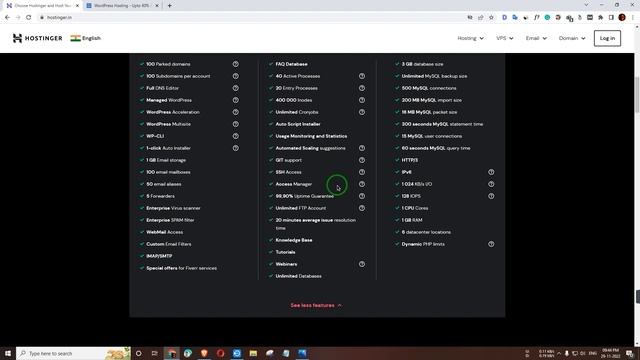The height and width of the screenshot is (360, 640).
Task: Click help icon next to 400 000 Inodes
Action: (362, 100)
